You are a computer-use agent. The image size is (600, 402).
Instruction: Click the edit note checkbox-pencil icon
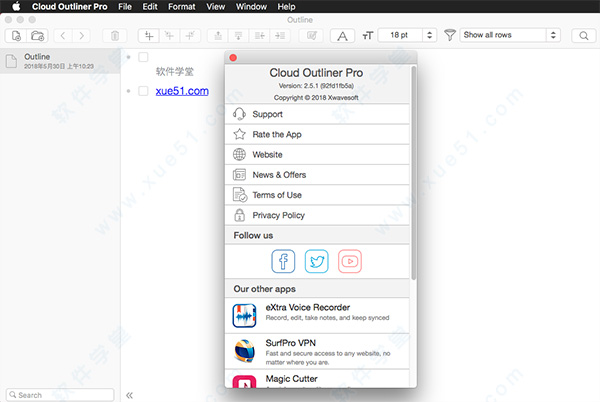[x=312, y=36]
